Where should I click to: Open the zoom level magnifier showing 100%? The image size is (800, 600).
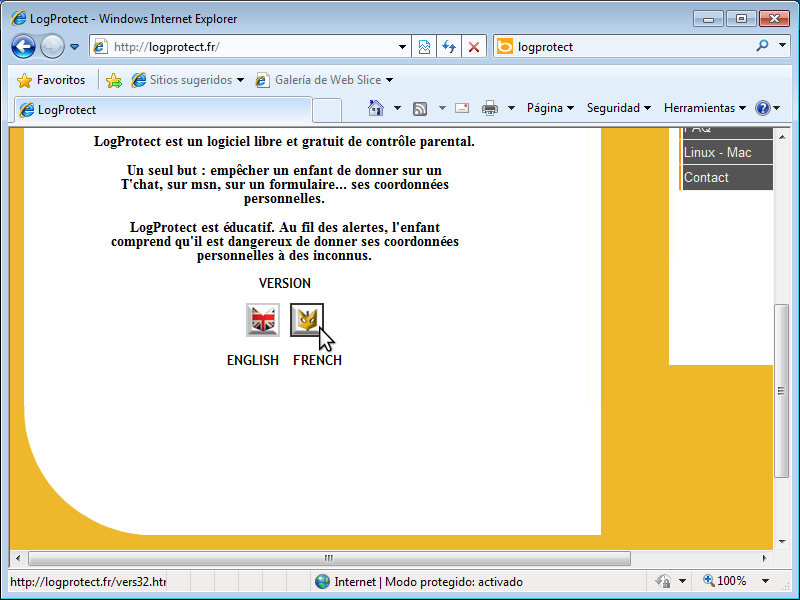[x=724, y=581]
